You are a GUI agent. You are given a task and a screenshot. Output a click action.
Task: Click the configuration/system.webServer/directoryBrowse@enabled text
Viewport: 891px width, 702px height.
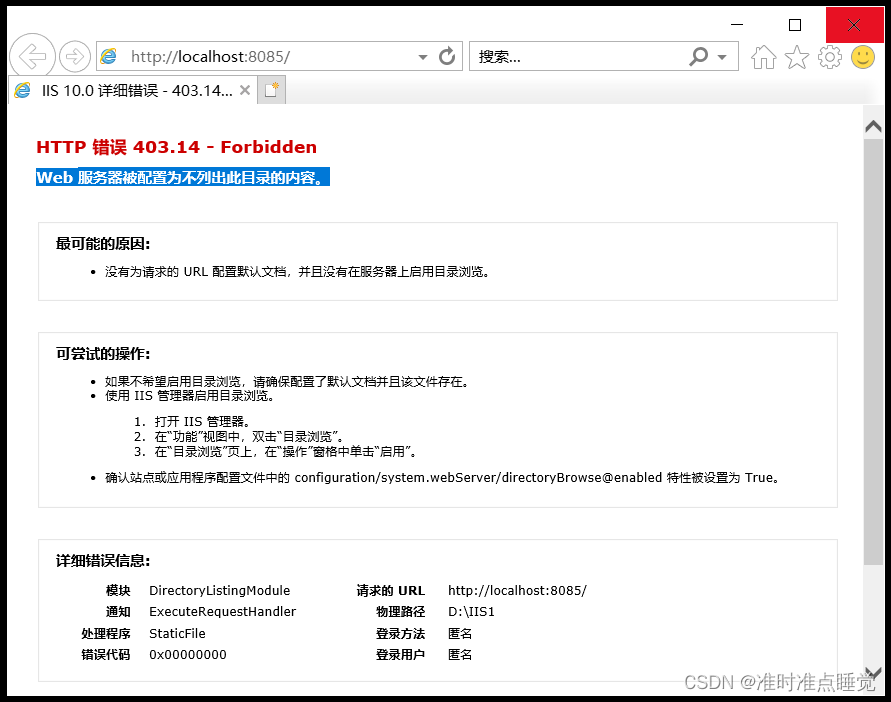(478, 477)
